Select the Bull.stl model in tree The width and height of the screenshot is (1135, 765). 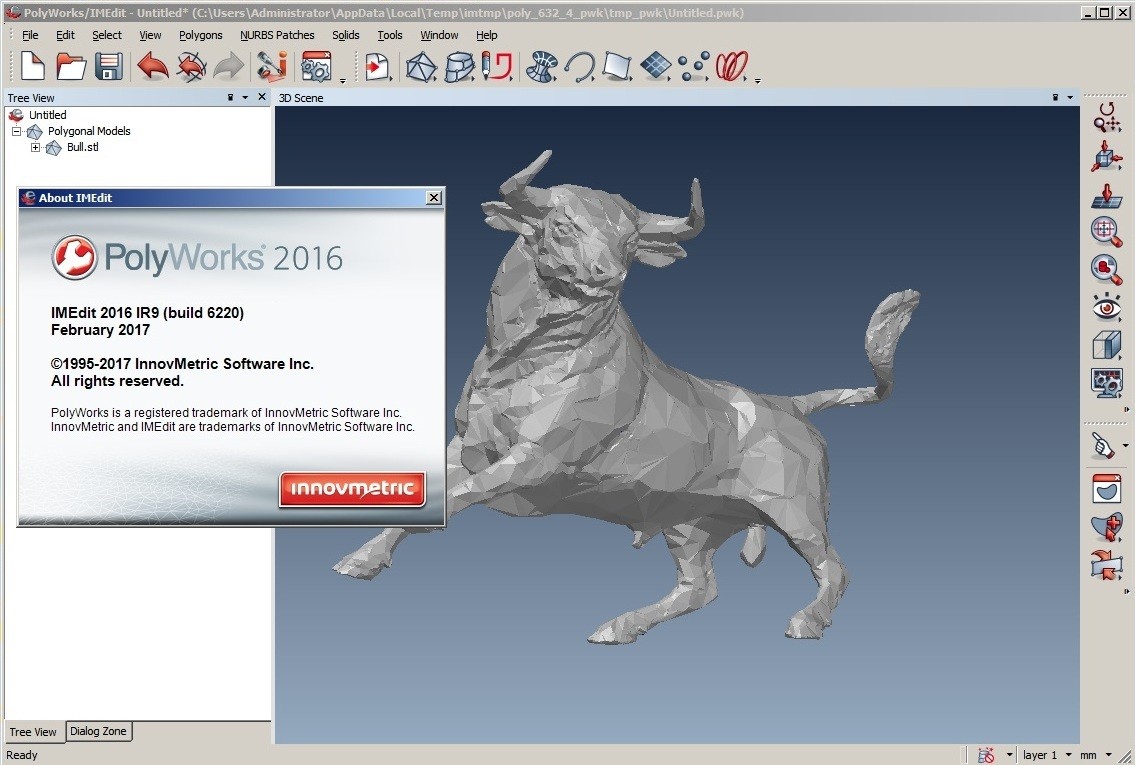[x=83, y=147]
